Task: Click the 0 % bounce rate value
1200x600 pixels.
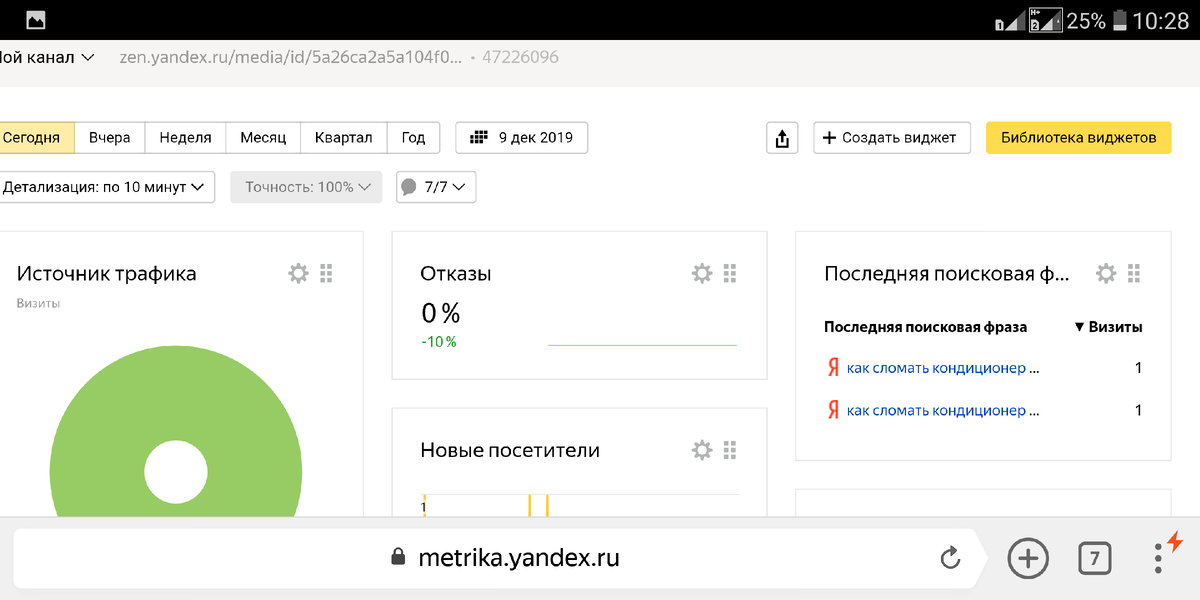Action: point(440,314)
